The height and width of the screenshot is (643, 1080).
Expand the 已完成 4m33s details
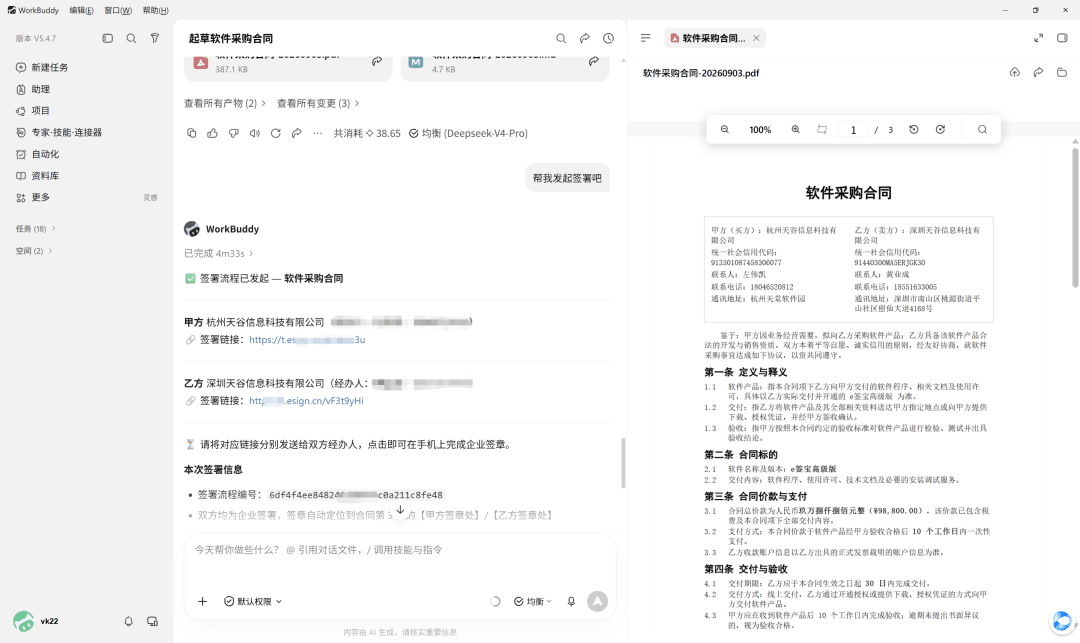tap(218, 253)
